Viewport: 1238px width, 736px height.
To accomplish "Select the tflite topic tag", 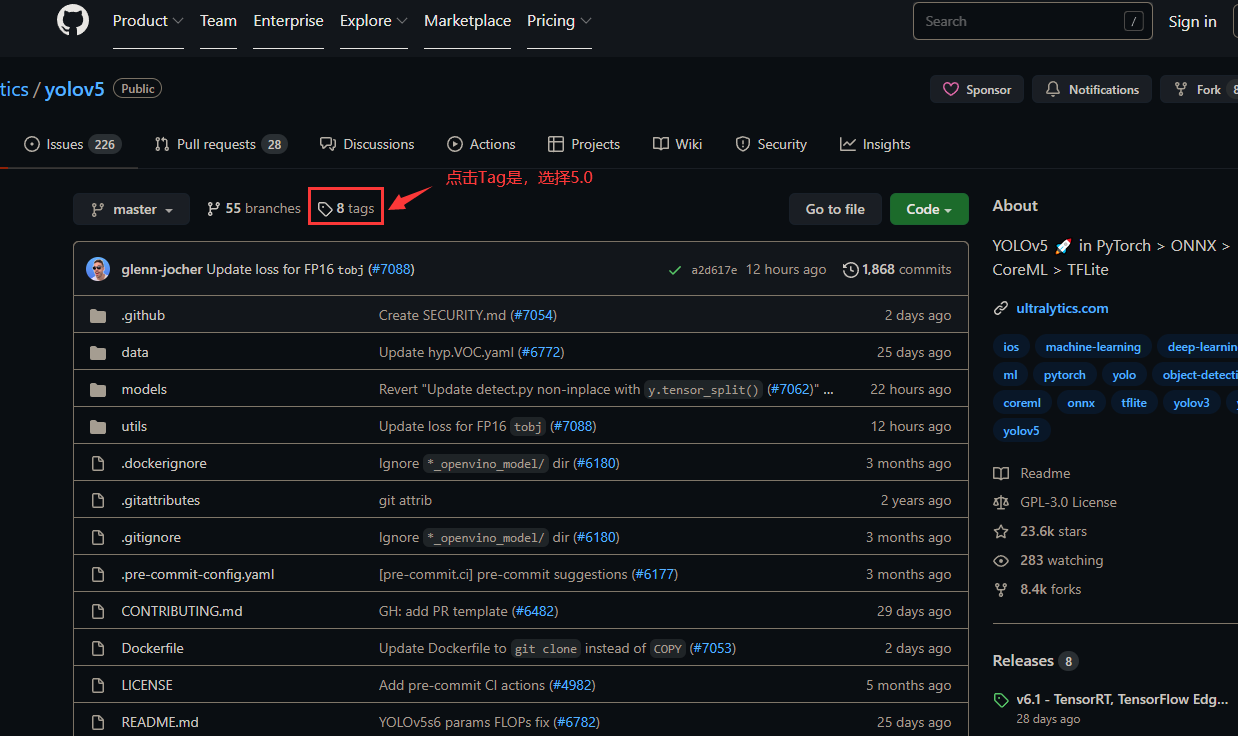I will tap(1134, 403).
